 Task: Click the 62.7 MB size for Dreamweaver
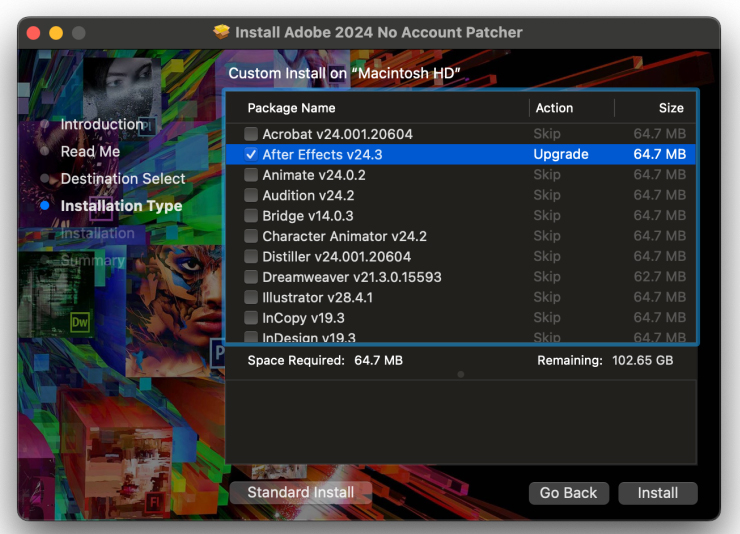(659, 276)
